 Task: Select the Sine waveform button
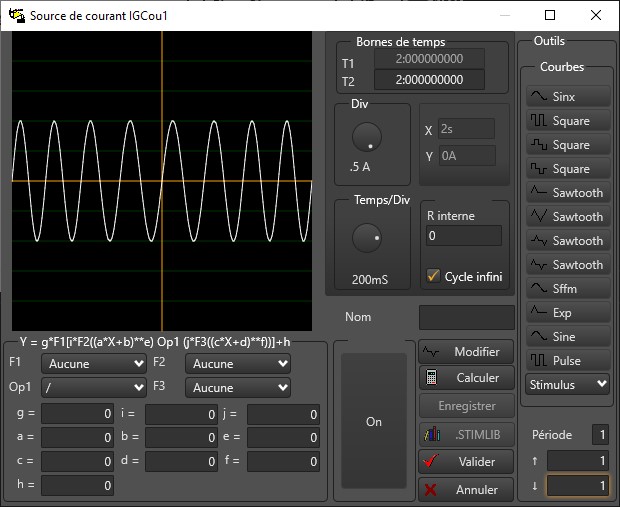pyautogui.click(x=567, y=337)
